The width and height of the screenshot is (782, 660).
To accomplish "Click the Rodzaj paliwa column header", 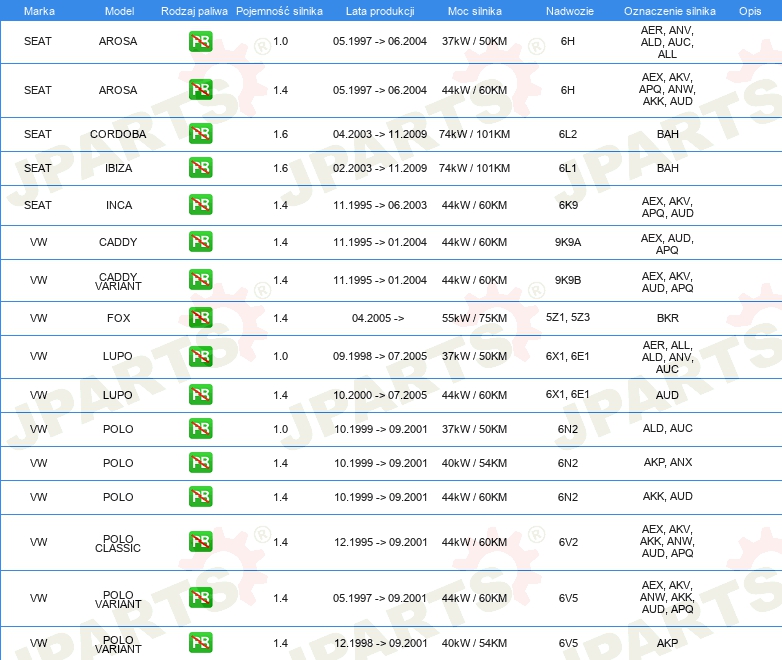I will click(194, 11).
